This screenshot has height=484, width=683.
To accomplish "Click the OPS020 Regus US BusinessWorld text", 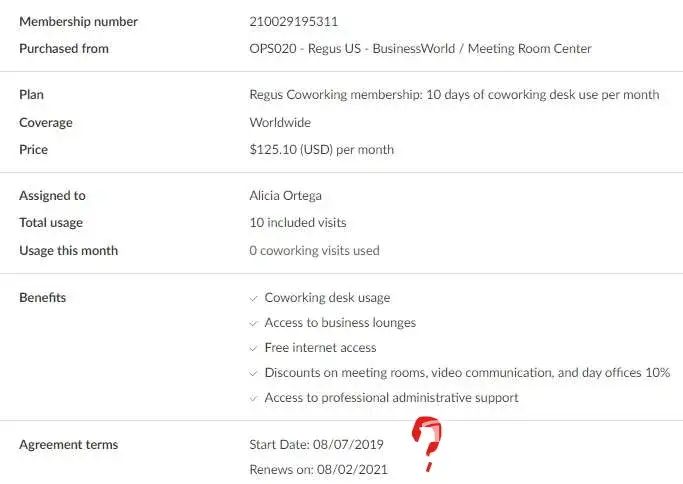I will (x=420, y=49).
